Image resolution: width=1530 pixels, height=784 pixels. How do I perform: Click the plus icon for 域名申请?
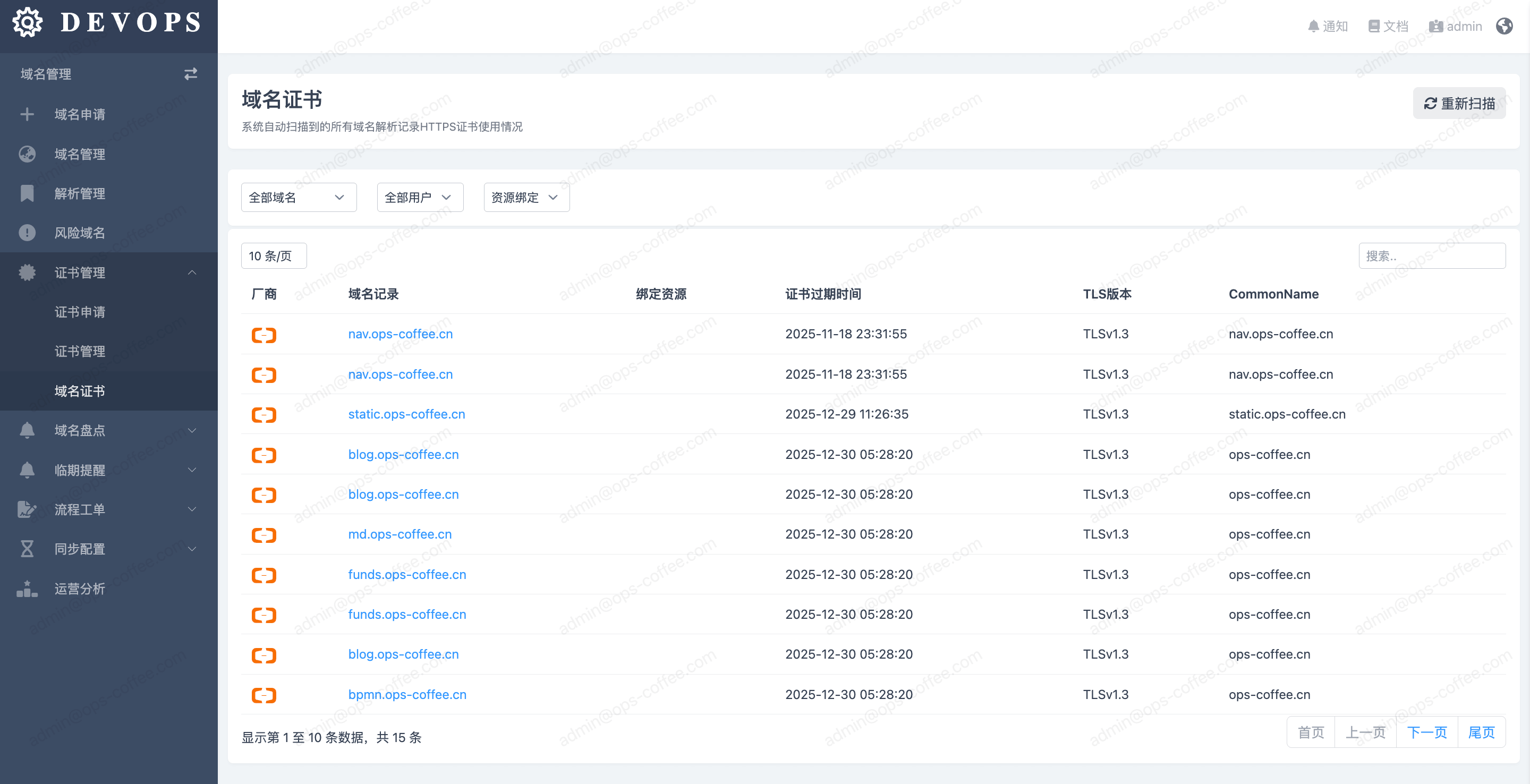coord(27,114)
